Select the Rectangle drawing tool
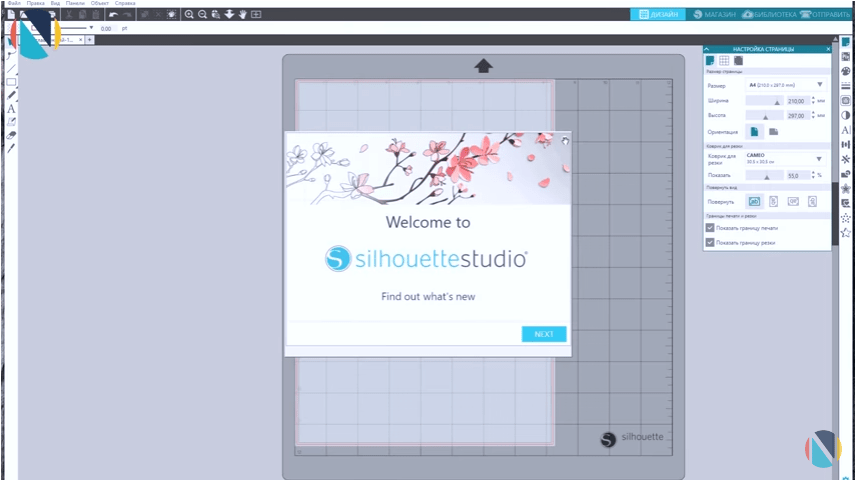This screenshot has height=480, width=855. 11,82
